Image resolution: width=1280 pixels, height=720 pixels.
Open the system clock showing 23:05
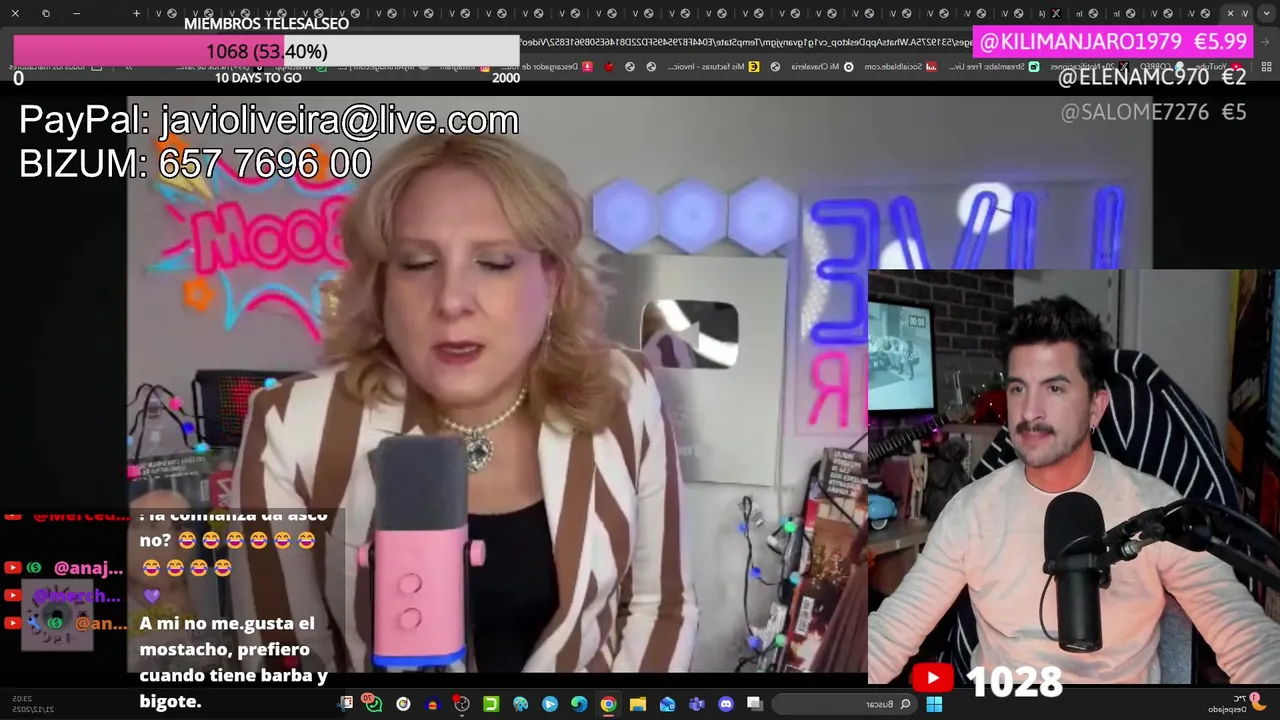pos(35,704)
